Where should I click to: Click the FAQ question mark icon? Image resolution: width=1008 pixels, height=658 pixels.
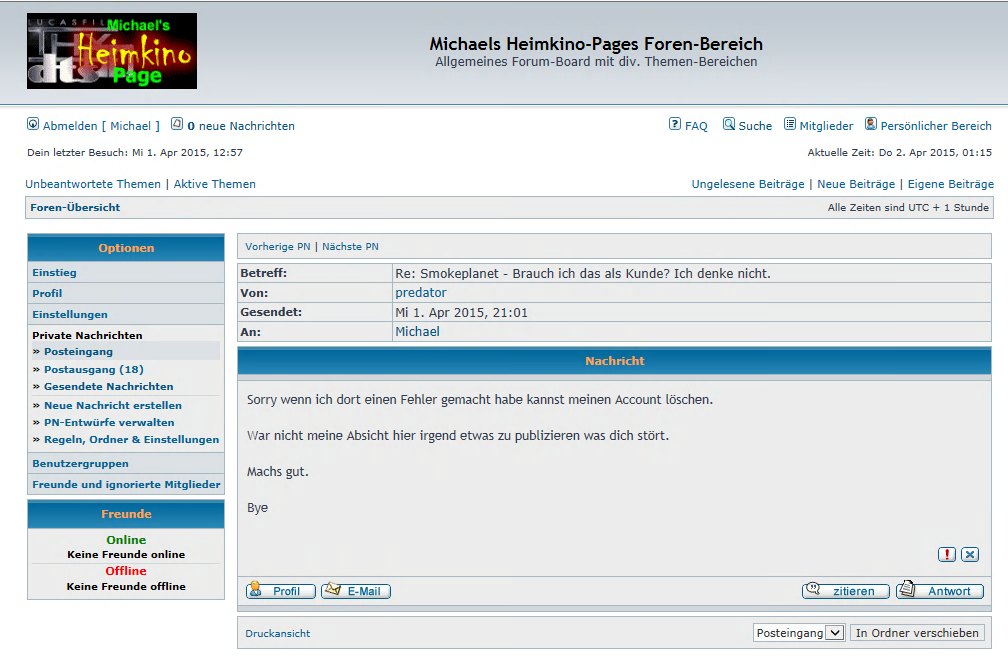(x=675, y=125)
